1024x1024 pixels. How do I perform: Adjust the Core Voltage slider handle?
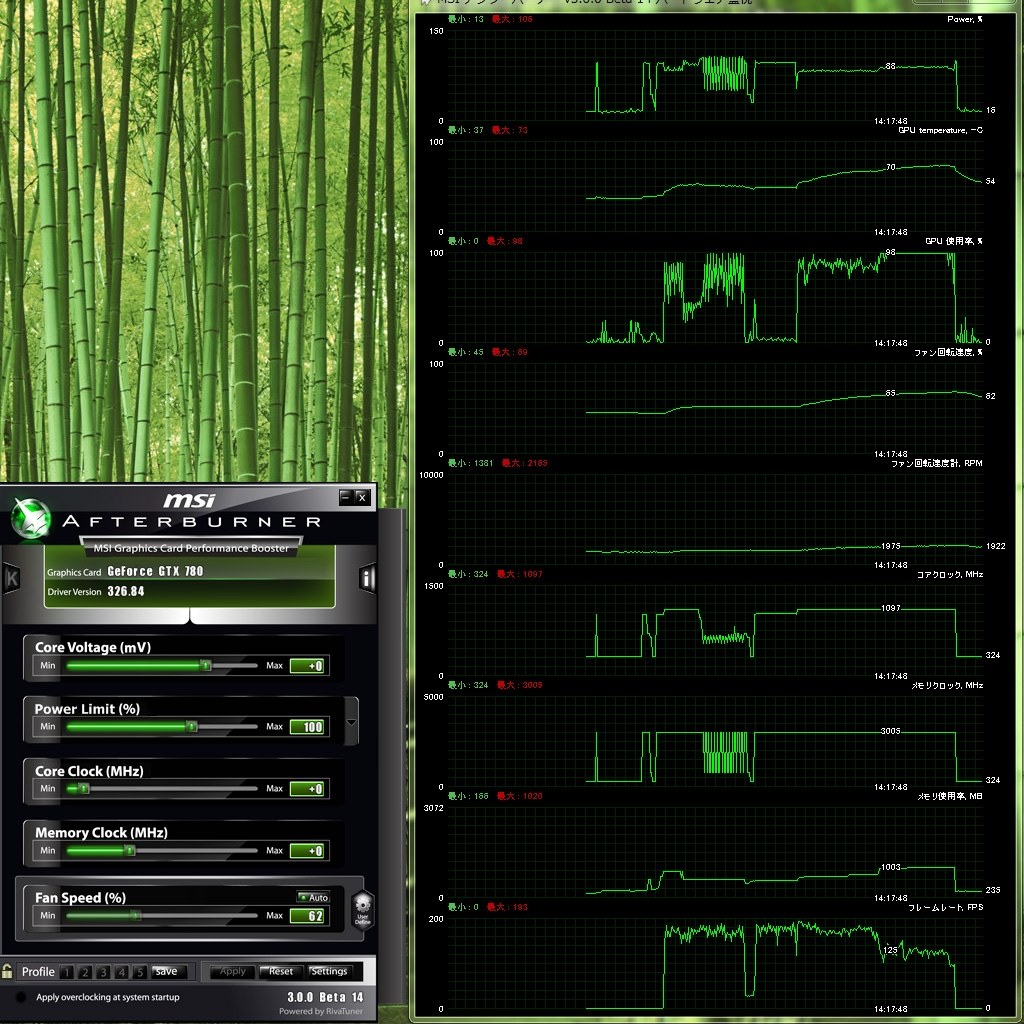point(206,665)
